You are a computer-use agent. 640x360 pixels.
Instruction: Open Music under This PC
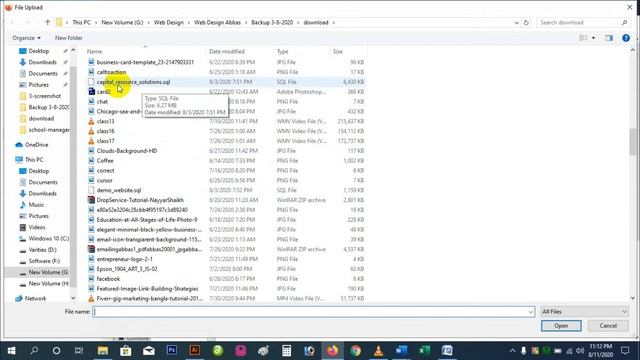tap(36, 205)
